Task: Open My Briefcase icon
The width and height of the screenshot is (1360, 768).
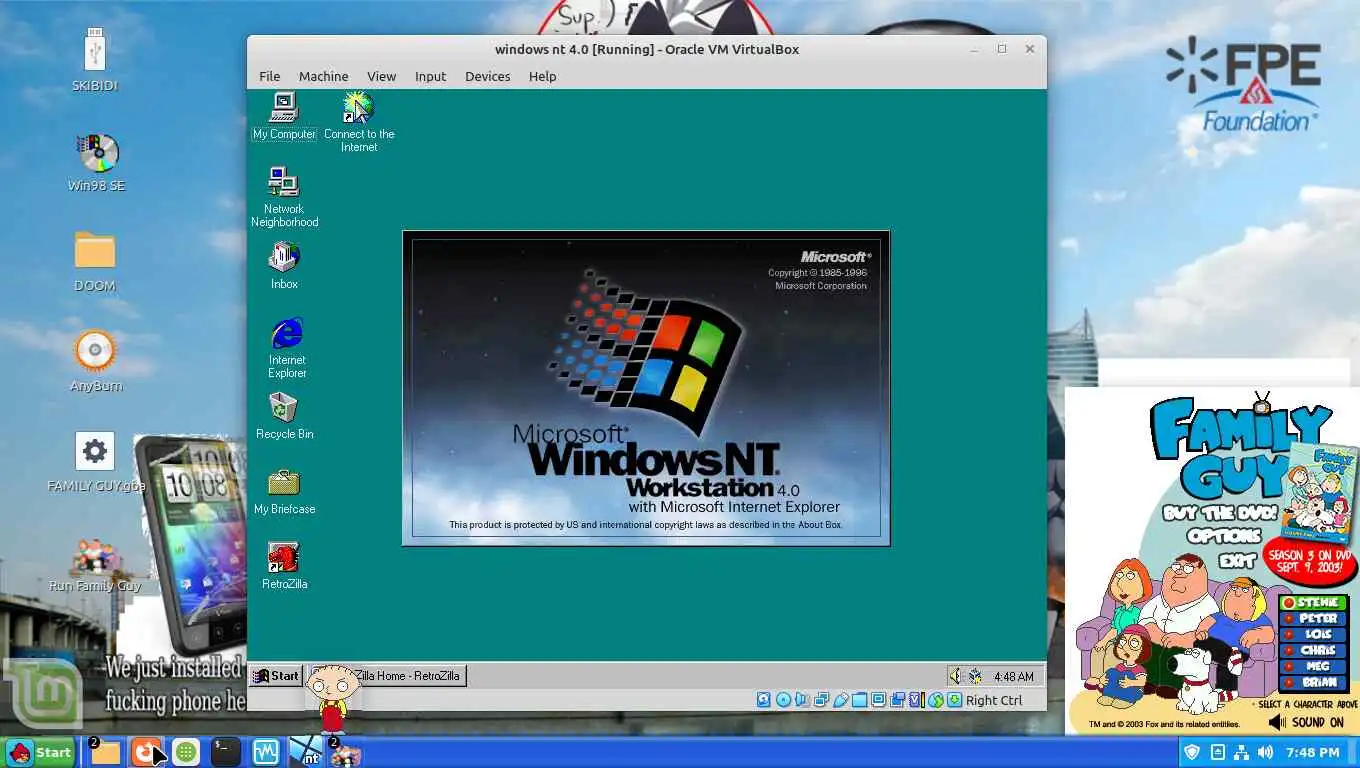Action: tap(284, 490)
